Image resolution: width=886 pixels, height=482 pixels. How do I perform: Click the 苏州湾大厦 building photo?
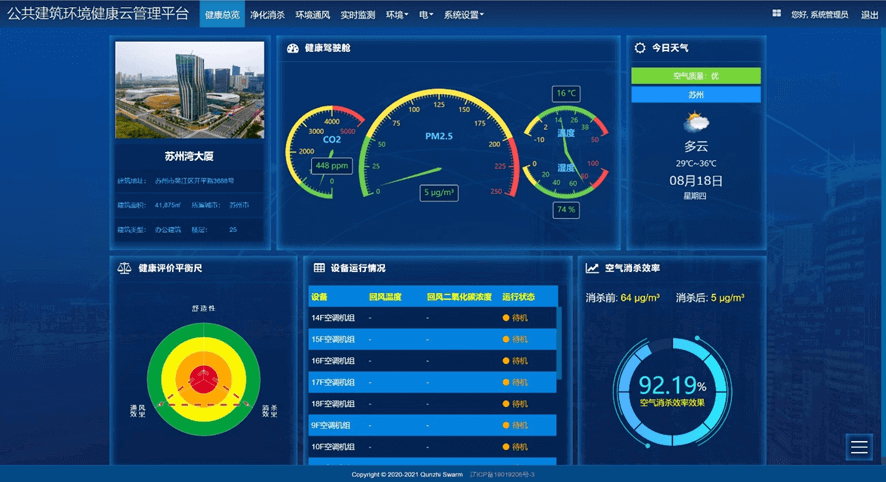pos(190,90)
